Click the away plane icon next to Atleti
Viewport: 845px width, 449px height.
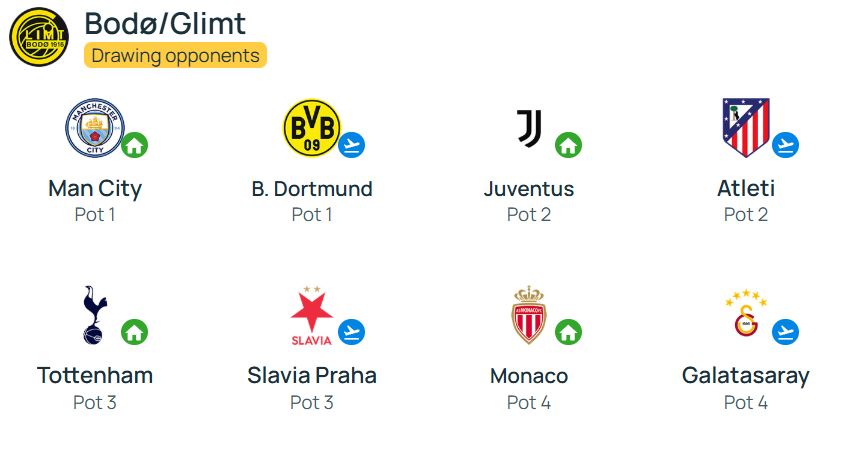click(x=786, y=145)
